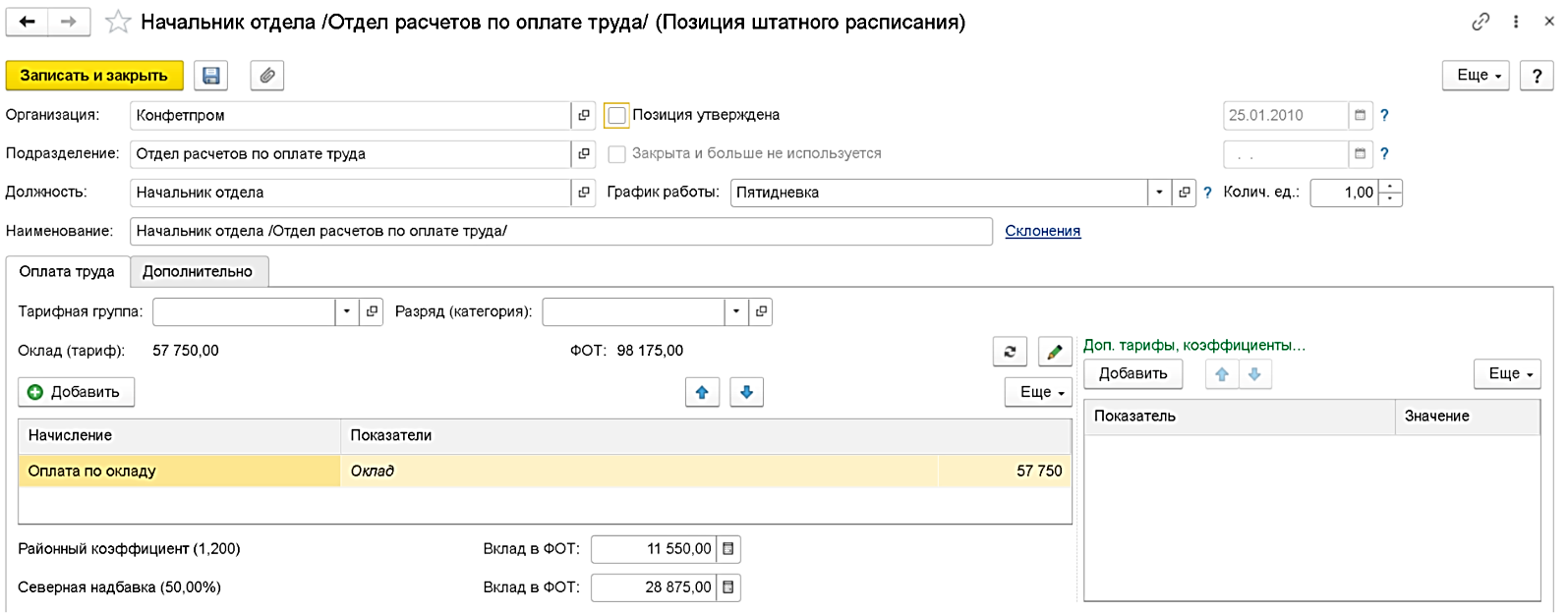1568x613 pixels.
Task: Click the Показатели column header
Action: pos(706,435)
